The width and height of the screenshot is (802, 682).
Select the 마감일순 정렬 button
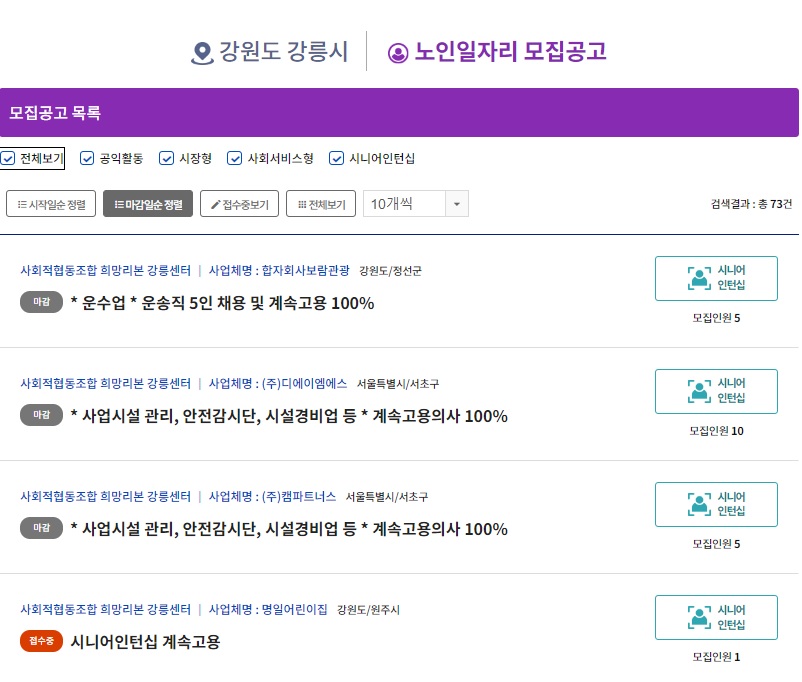tap(148, 204)
